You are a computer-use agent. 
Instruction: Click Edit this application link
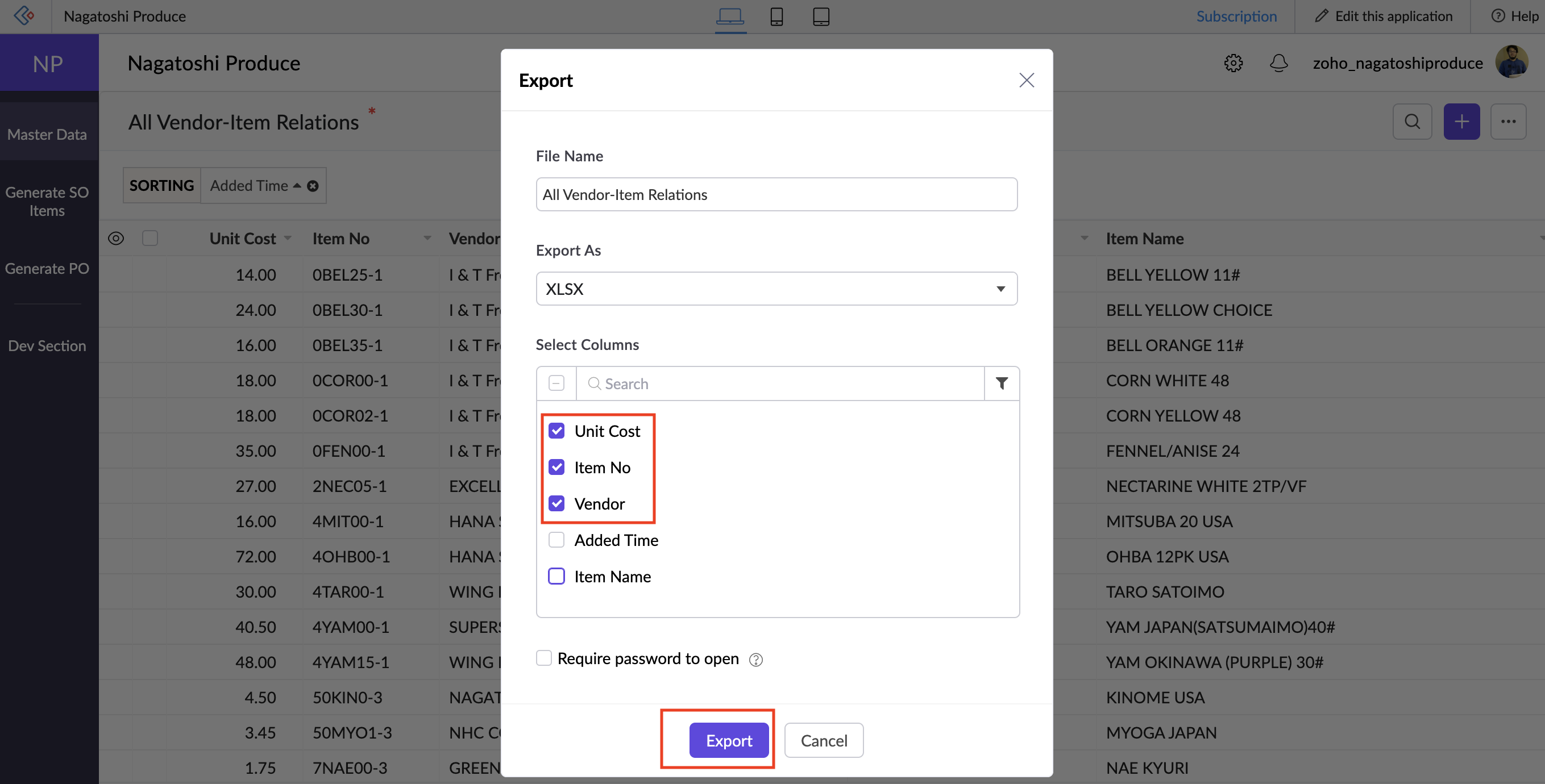[x=1393, y=16]
